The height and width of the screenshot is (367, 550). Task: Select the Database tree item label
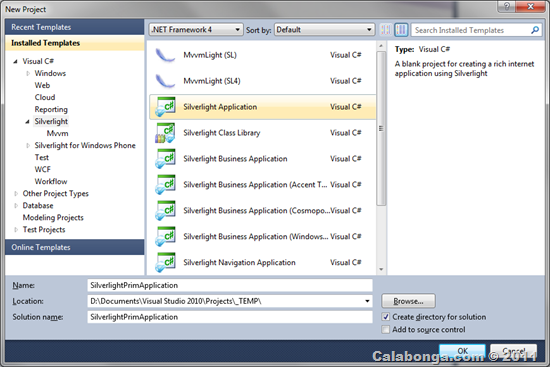coord(38,206)
